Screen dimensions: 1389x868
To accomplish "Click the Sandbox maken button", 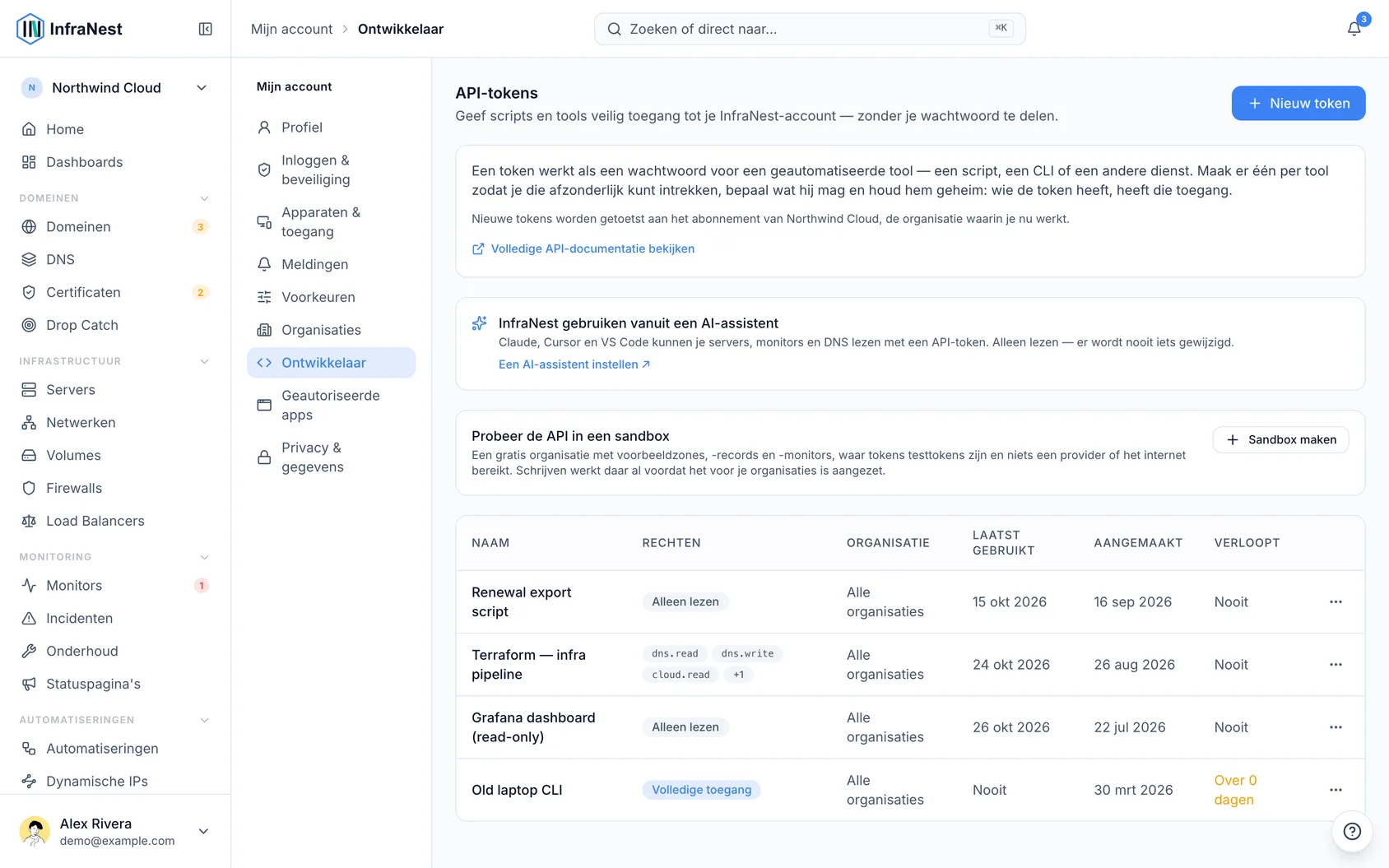I will (1280, 440).
